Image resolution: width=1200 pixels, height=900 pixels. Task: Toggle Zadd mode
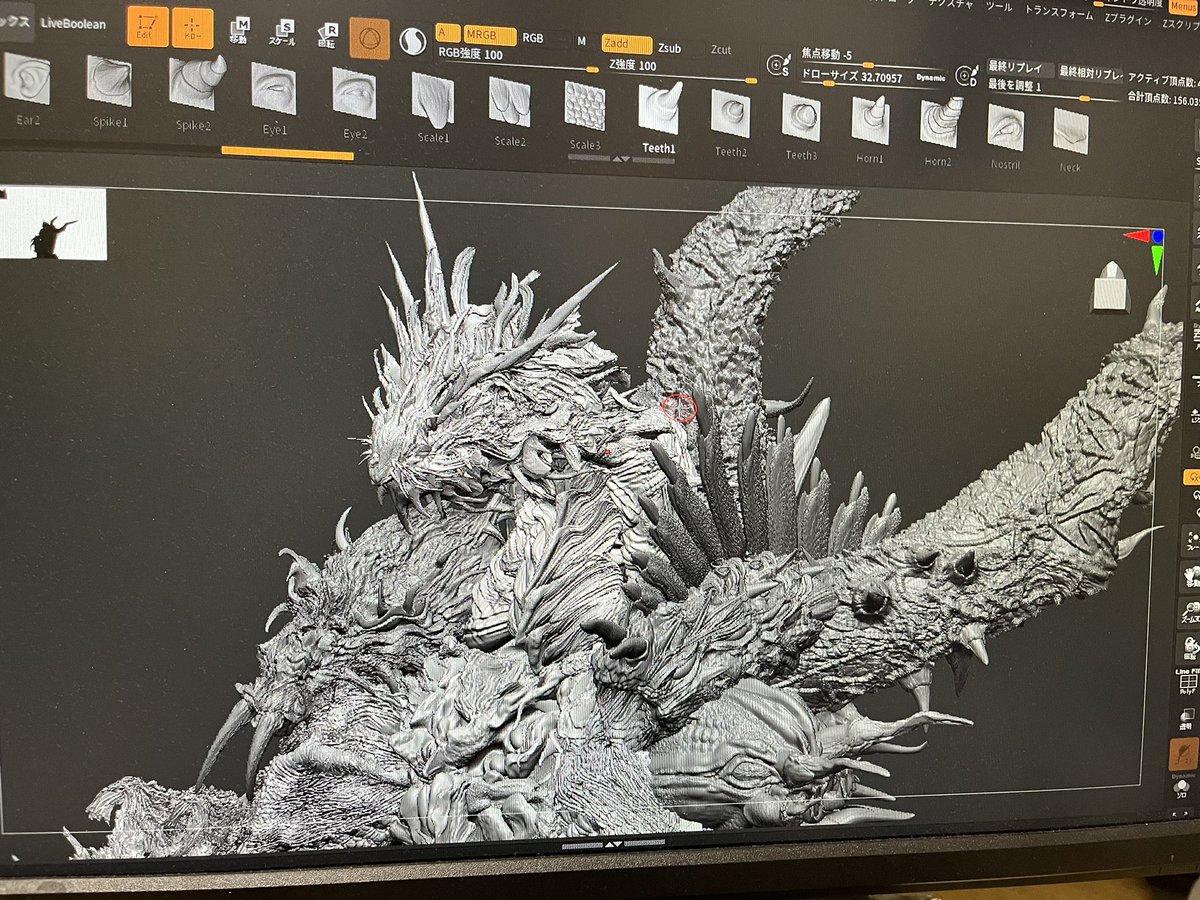[x=627, y=44]
